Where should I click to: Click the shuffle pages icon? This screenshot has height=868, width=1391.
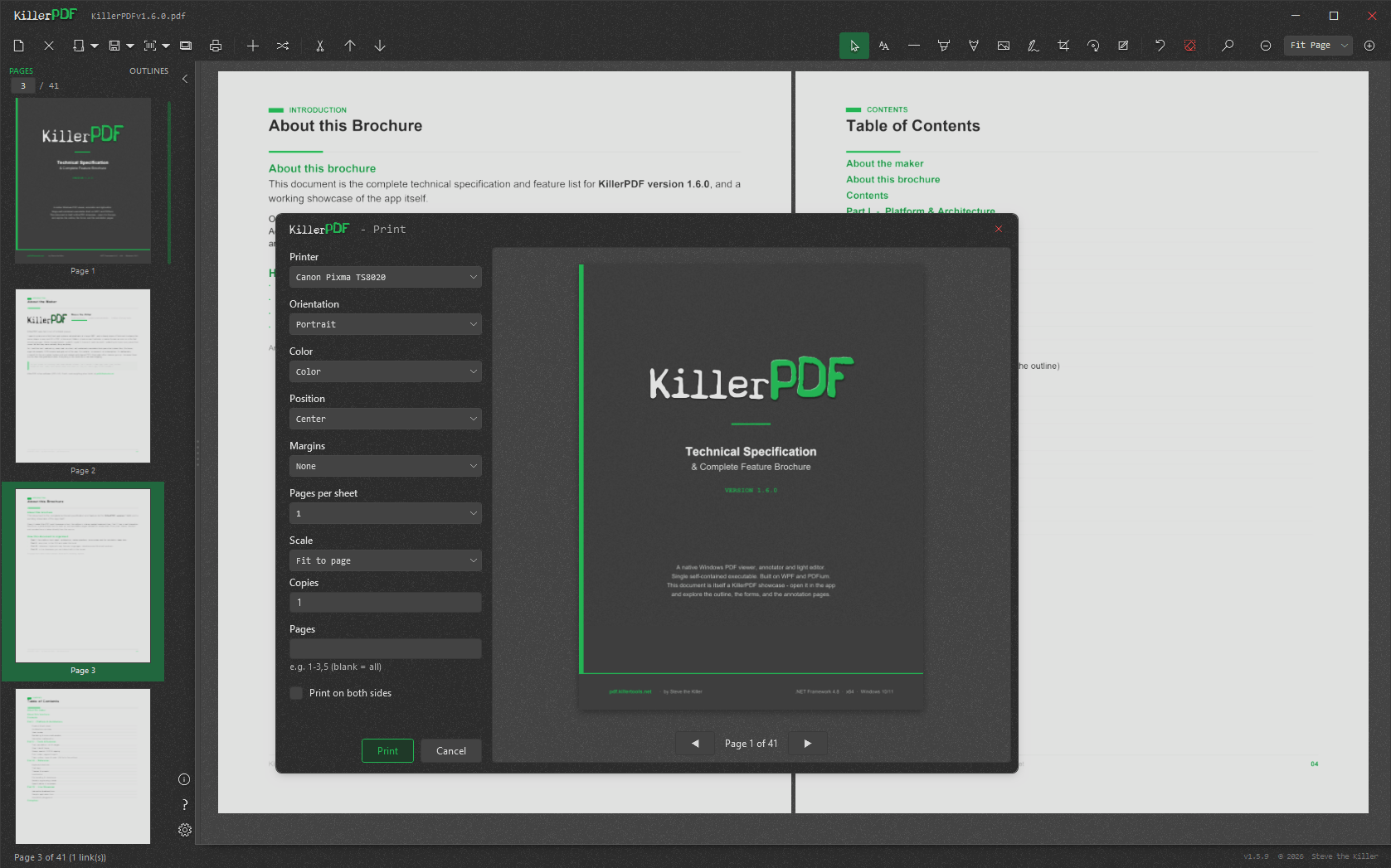point(283,46)
